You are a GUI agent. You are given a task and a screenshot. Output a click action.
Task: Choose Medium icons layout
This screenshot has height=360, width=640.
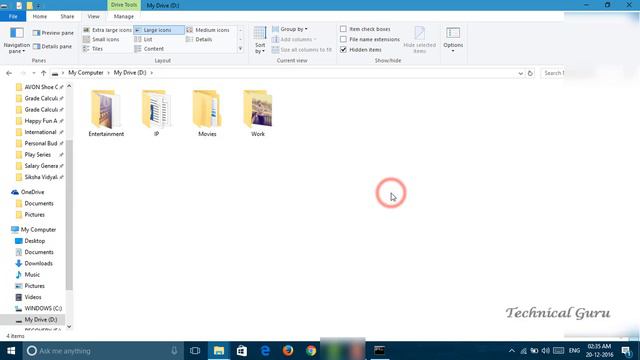click(x=208, y=30)
